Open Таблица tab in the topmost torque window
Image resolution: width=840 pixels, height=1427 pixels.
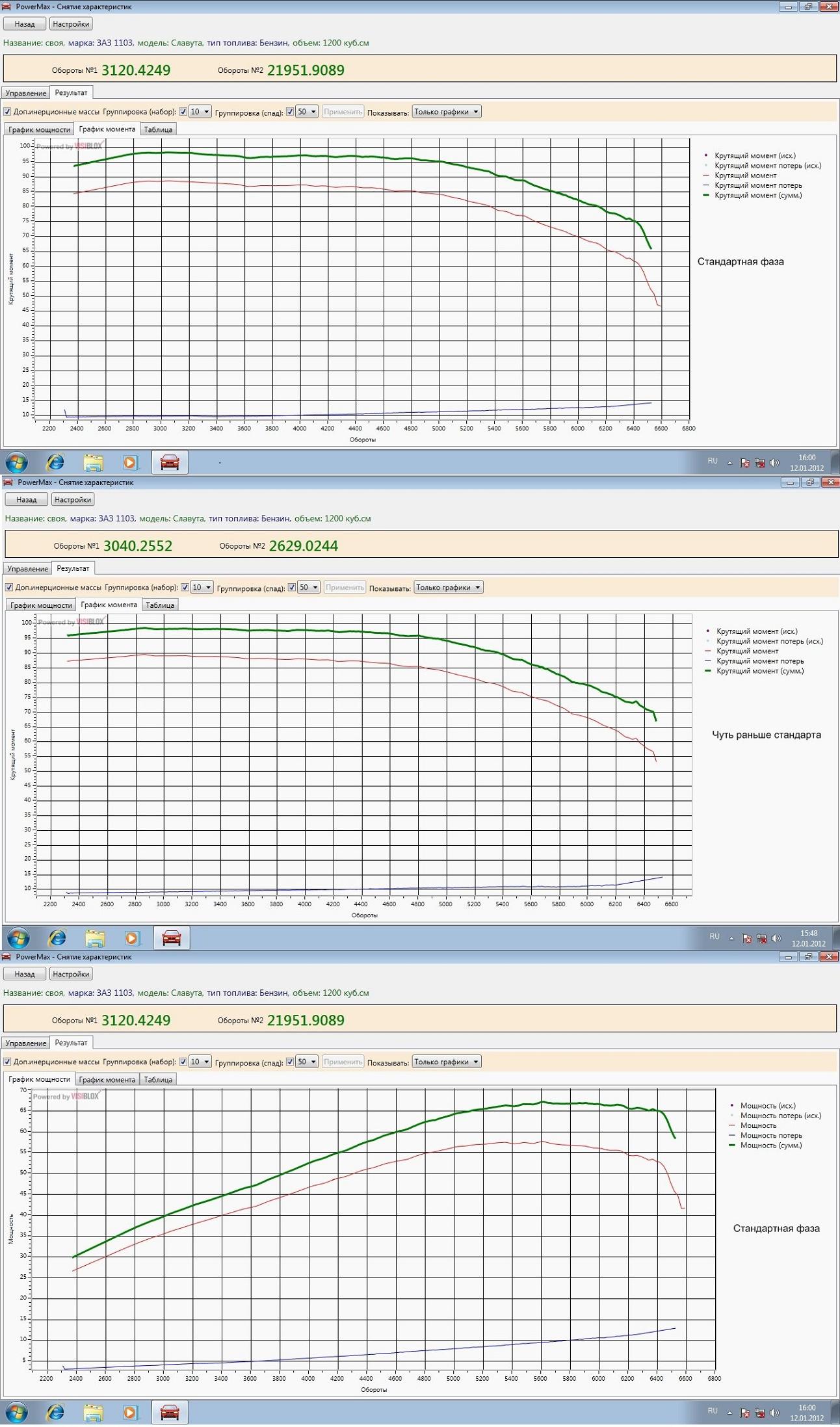(158, 129)
